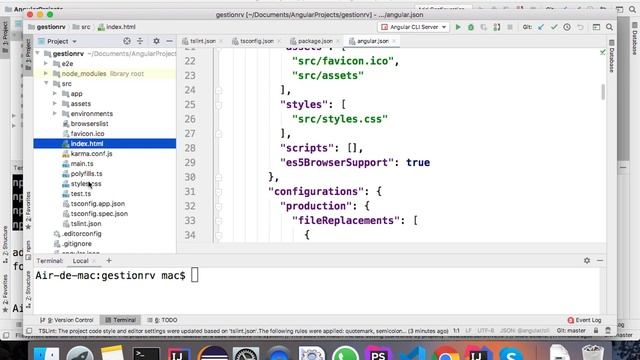Open WhatsApp from the Dock
This screenshot has width=640, height=360.
pyautogui.click(x=345, y=353)
